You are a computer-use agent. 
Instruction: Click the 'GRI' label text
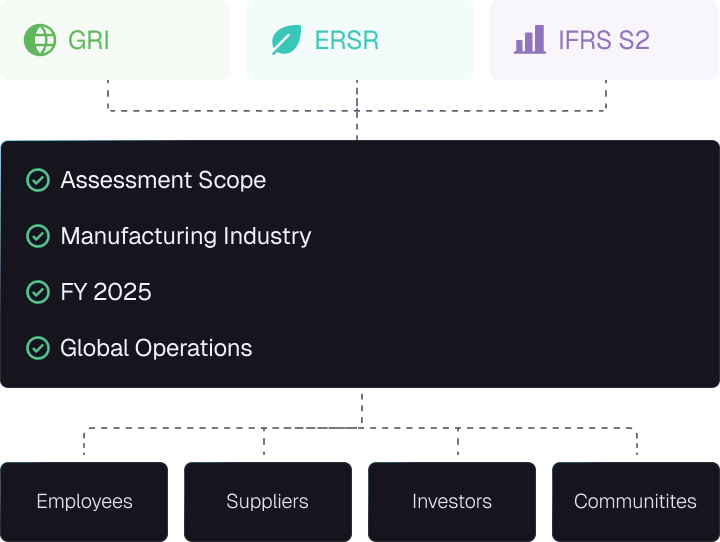point(89,40)
